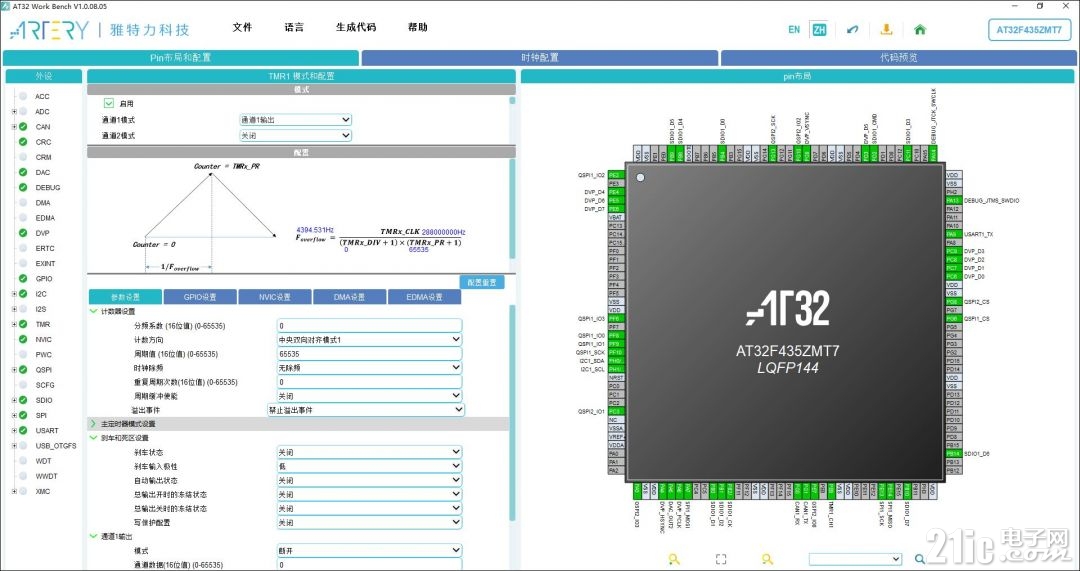Screen dimensions: 1080x571
Task: Collapse 通道1输出 section
Action: 94,536
